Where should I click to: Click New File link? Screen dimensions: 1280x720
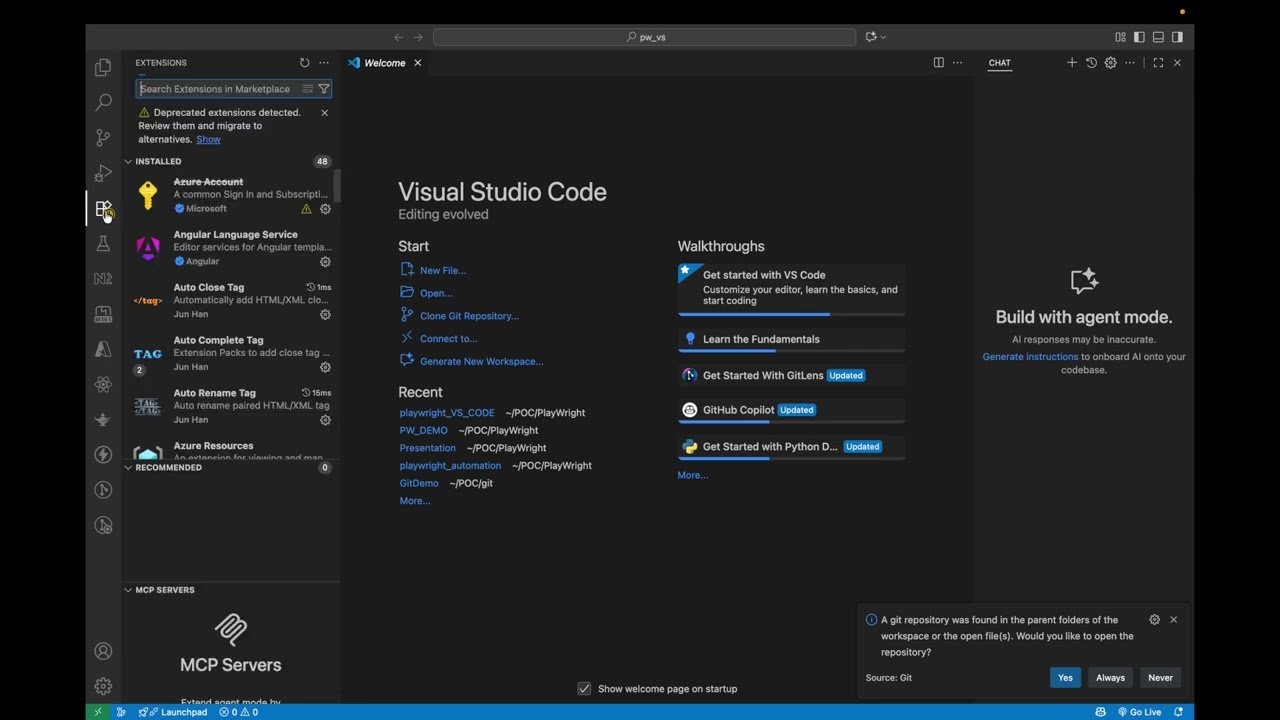pyautogui.click(x=443, y=270)
